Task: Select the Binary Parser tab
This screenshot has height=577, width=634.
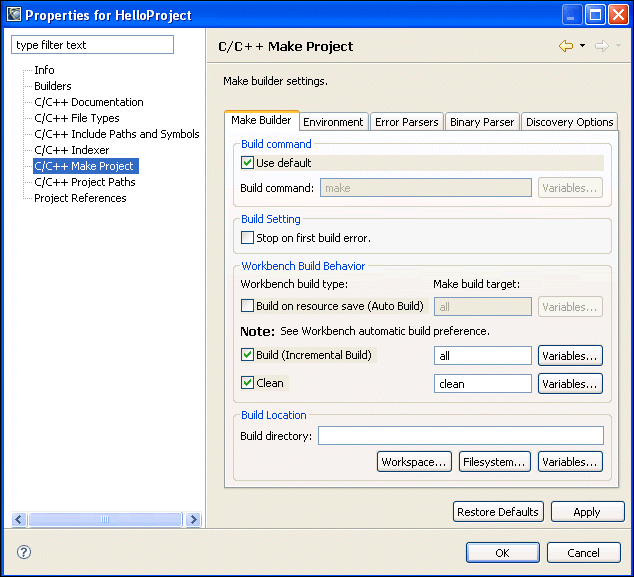Action: coord(482,122)
